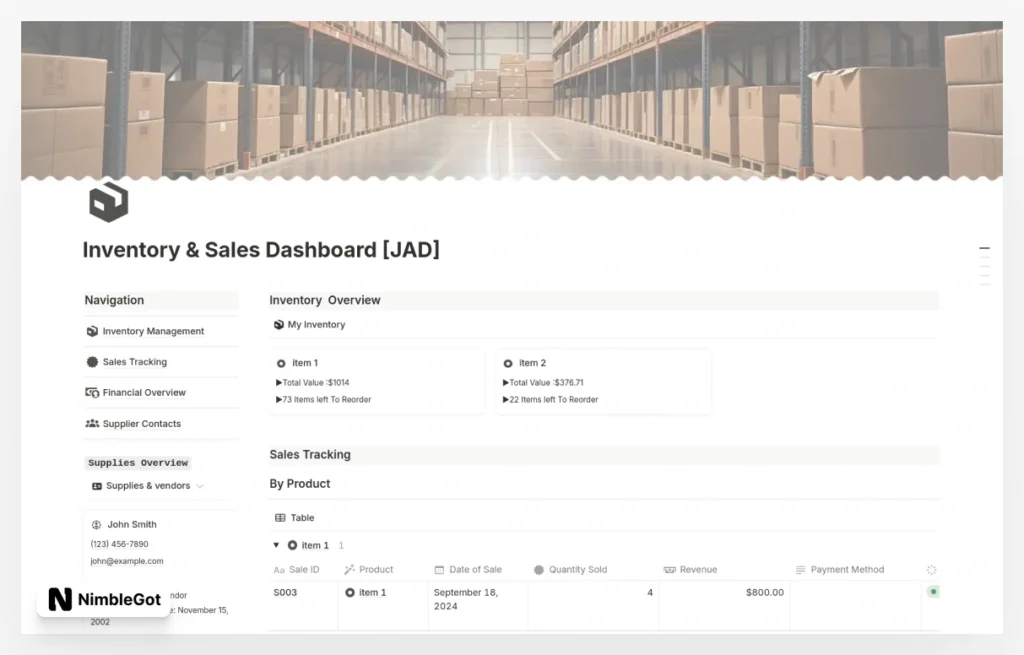This screenshot has height=655, width=1024.
Task: Switch to the Table view tab
Action: click(x=294, y=517)
